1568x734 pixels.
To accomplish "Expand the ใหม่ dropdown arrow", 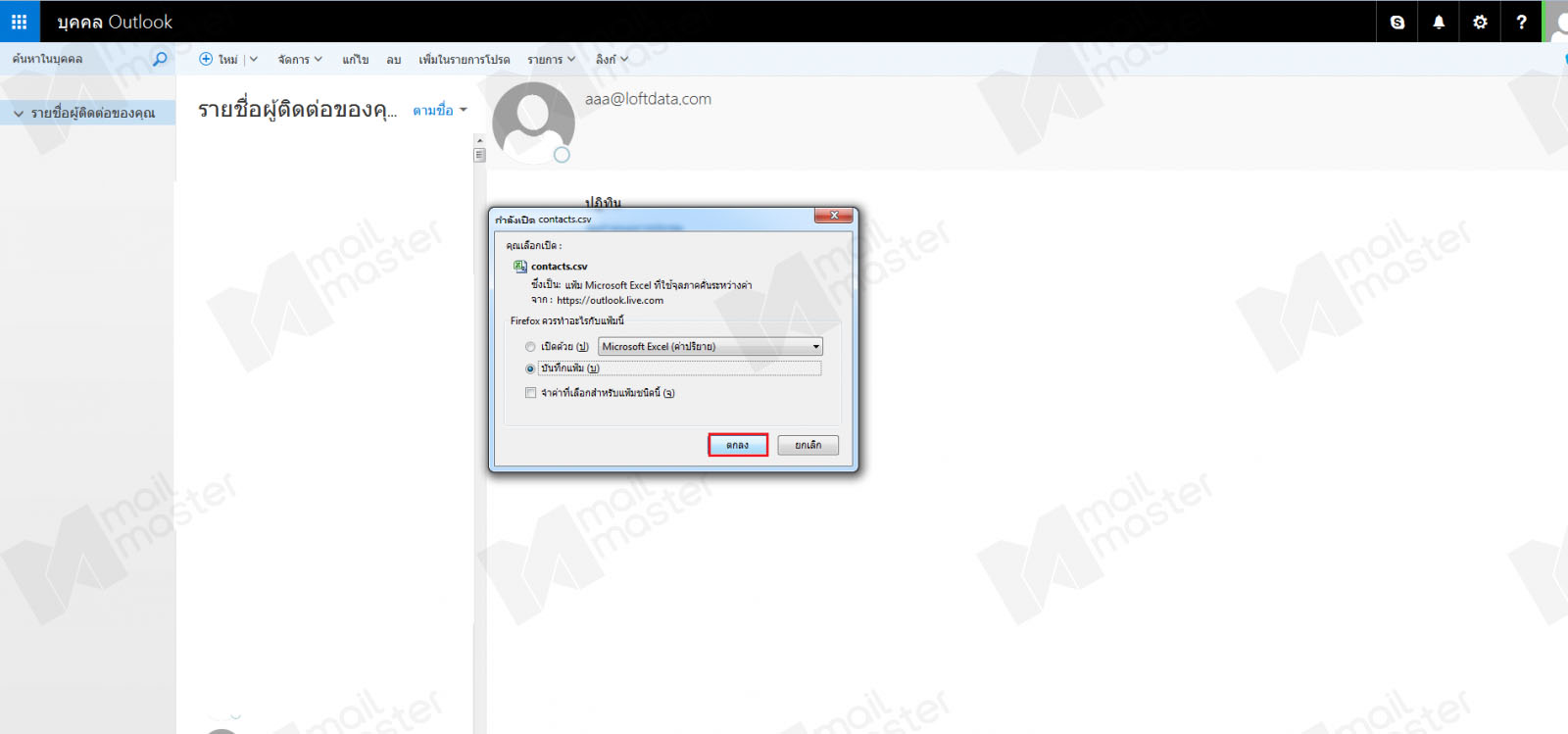I will coord(254,59).
